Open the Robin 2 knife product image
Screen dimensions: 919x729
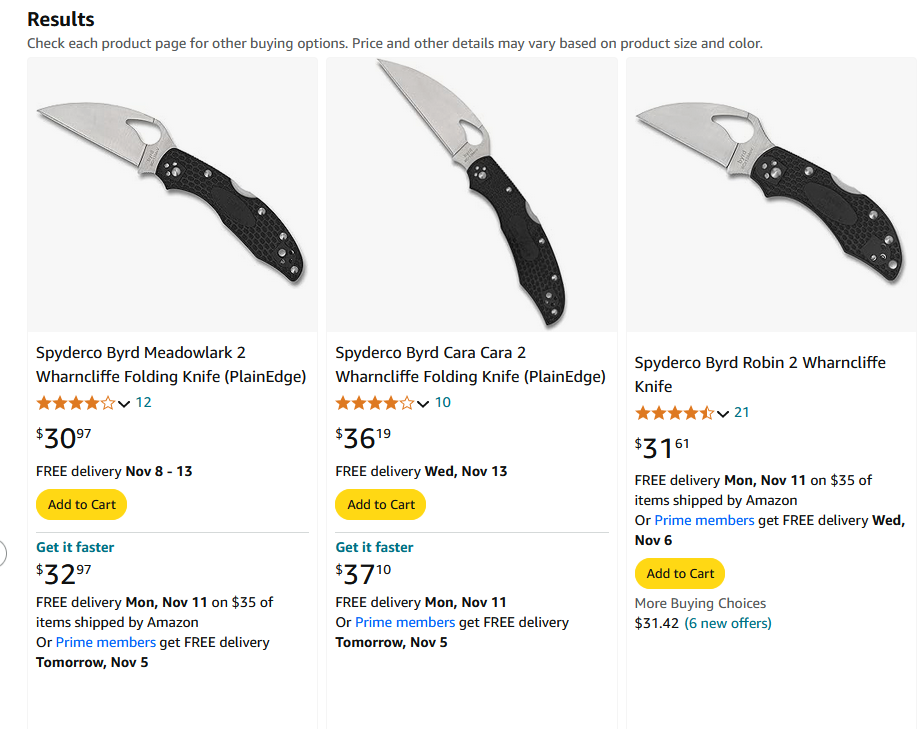tap(770, 190)
